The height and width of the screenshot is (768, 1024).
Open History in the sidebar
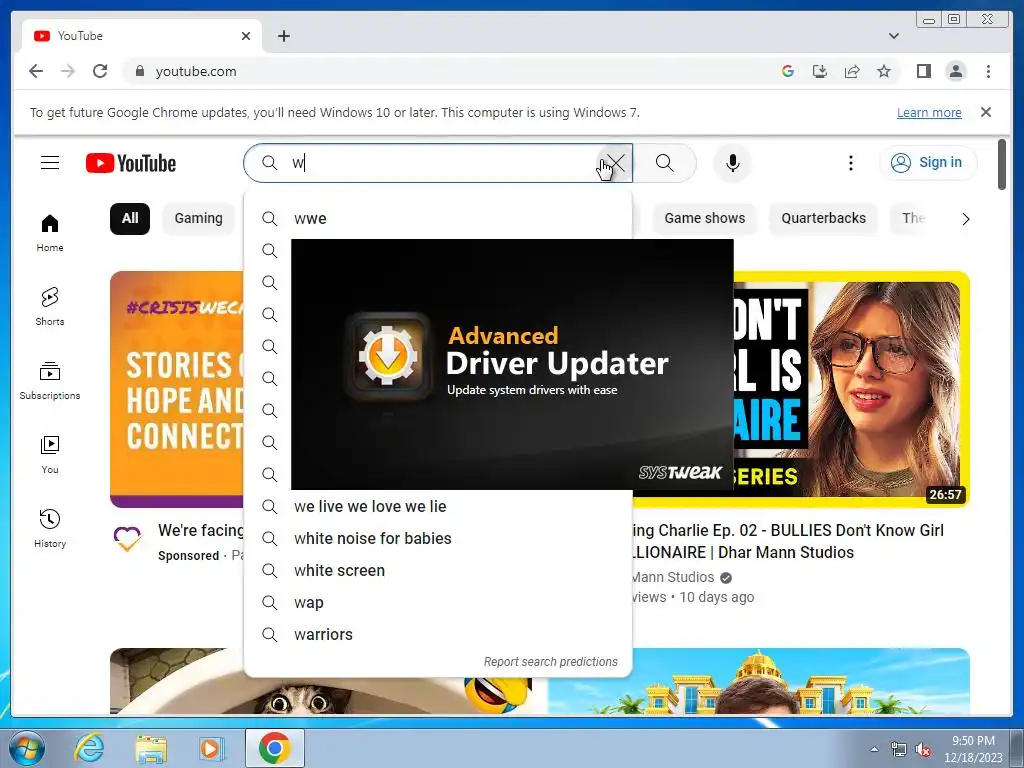[x=50, y=528]
